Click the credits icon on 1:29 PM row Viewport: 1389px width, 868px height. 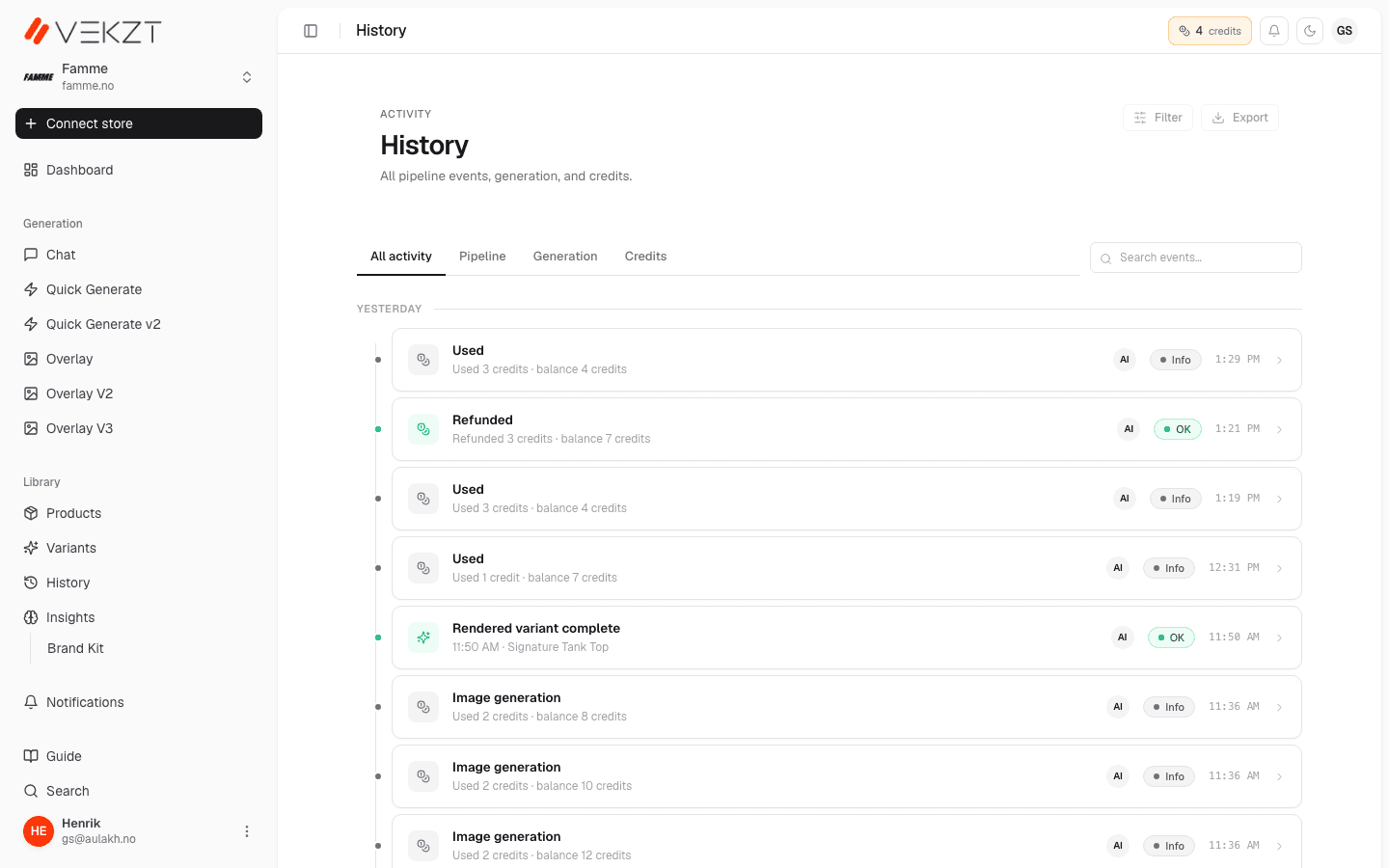[423, 360]
